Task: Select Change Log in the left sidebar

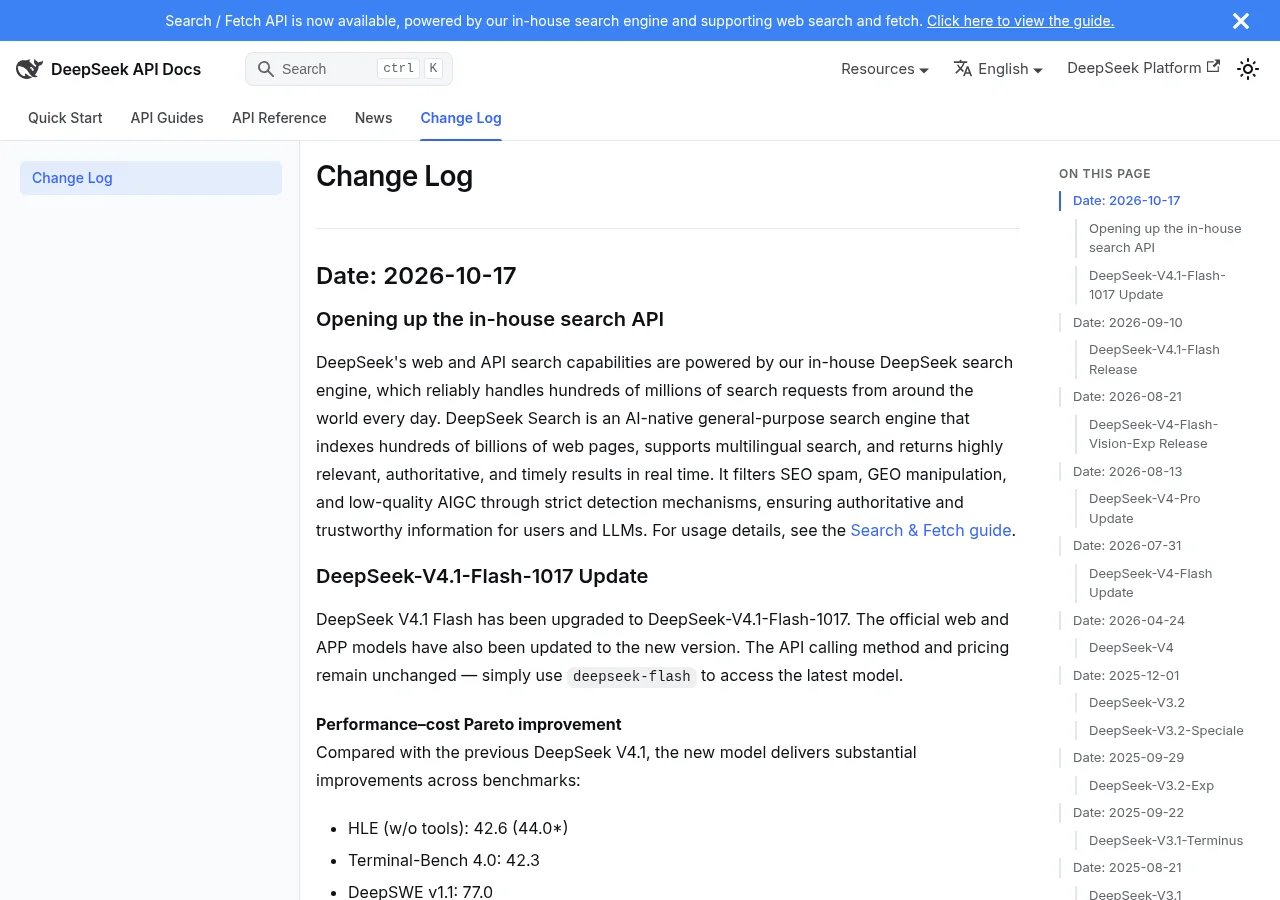Action: tap(151, 178)
